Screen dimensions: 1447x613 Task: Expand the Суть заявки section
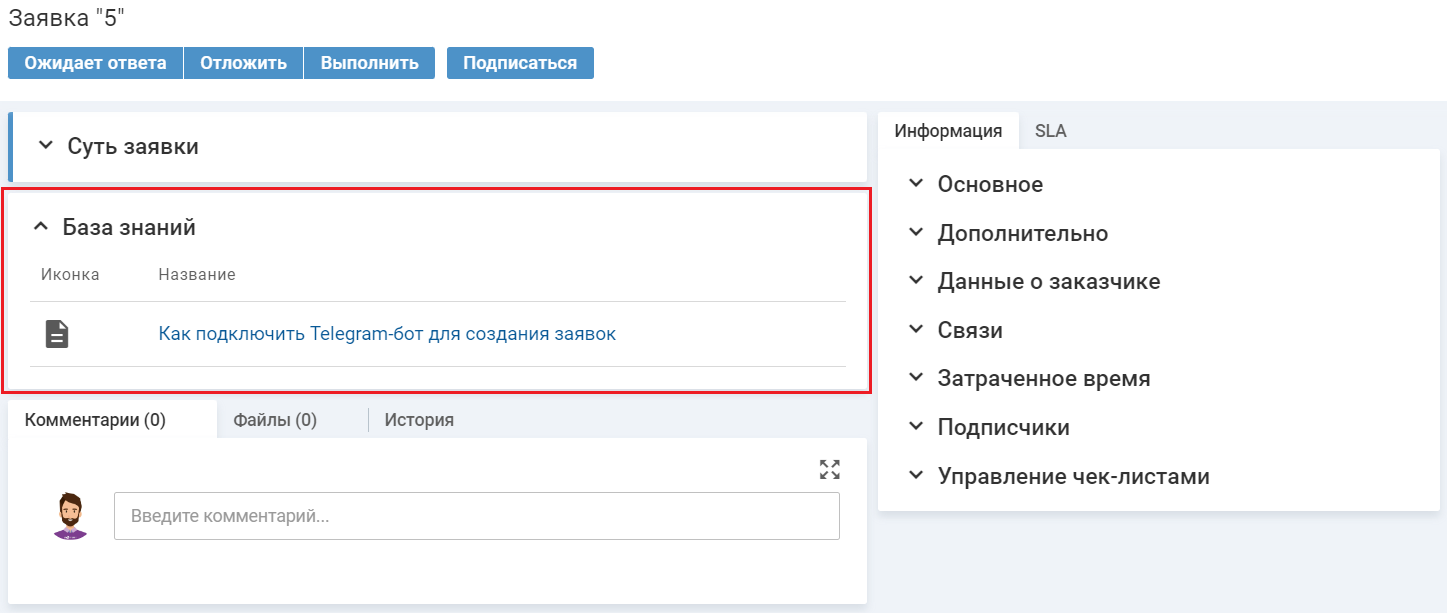coord(45,146)
